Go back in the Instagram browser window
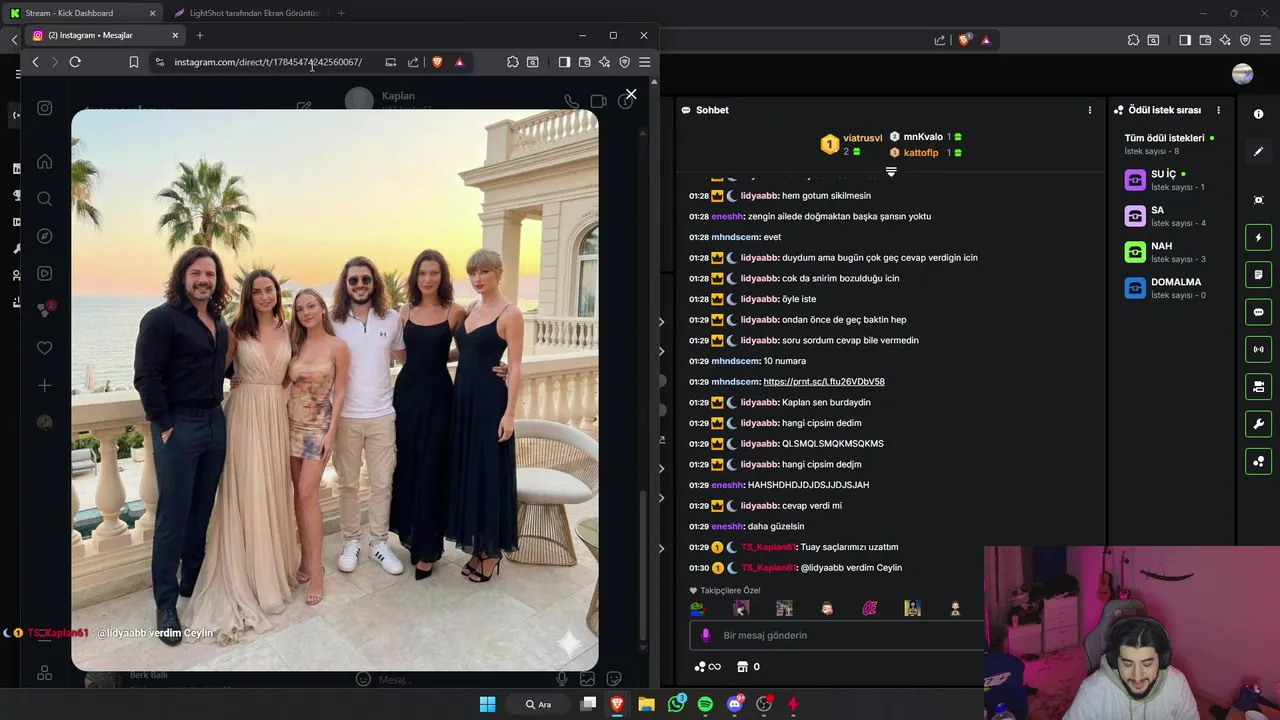 (x=35, y=62)
